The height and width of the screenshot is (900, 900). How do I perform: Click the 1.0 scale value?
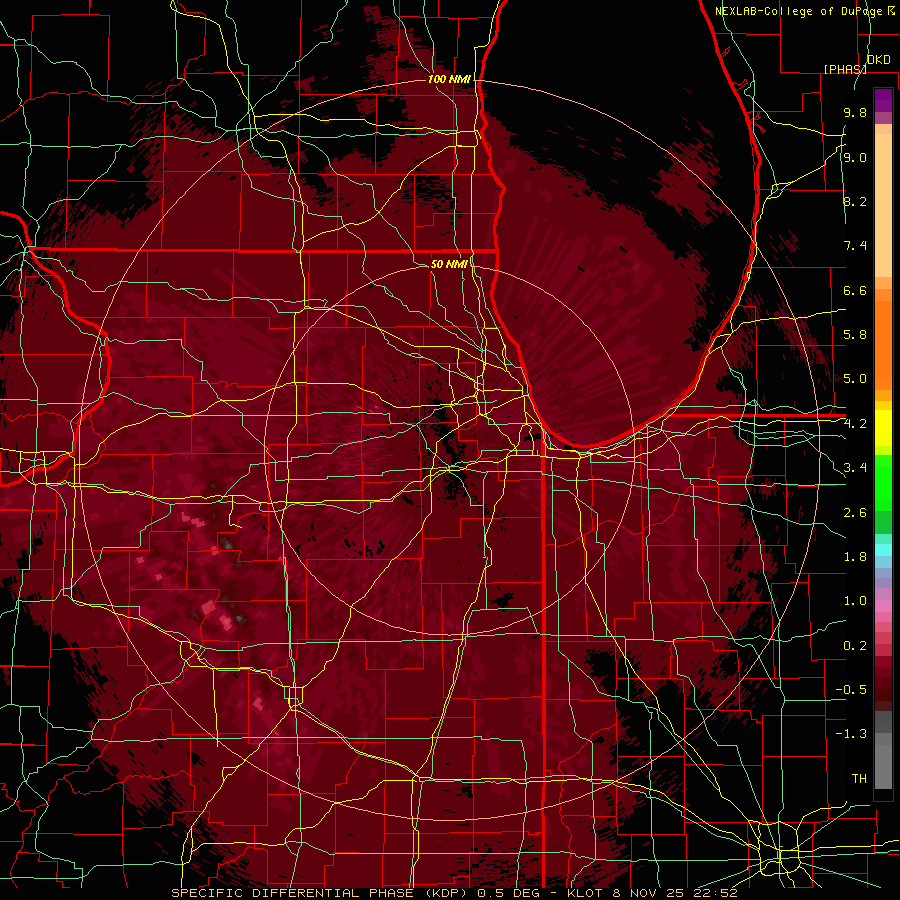point(855,601)
